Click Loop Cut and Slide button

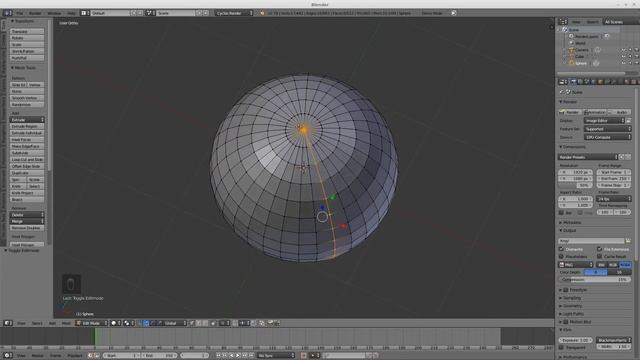click(x=27, y=160)
